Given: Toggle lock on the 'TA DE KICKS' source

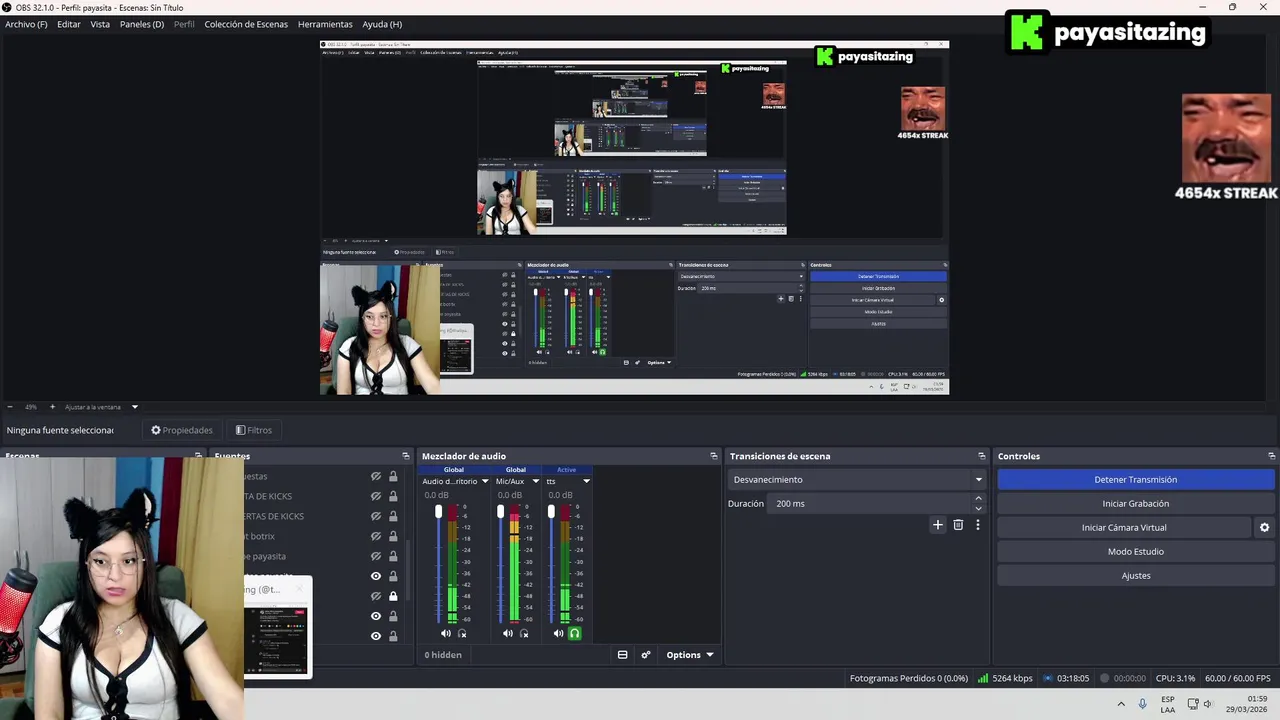Looking at the screenshot, I should [x=393, y=496].
